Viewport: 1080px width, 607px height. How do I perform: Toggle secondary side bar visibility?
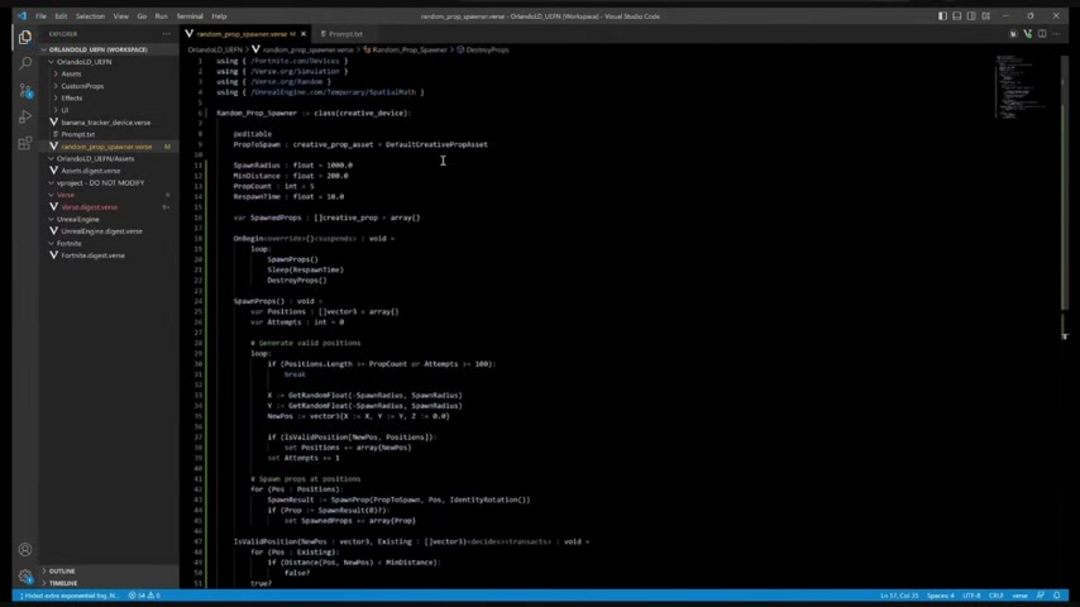(971, 16)
